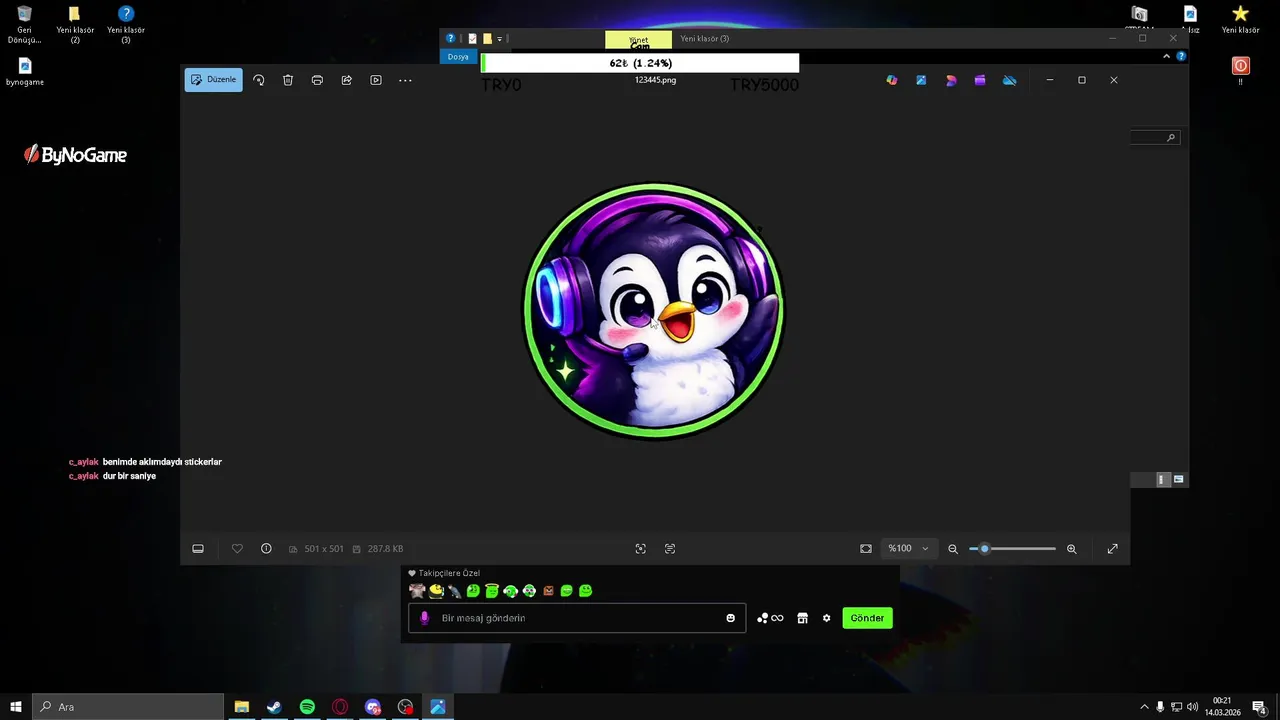Image resolution: width=1280 pixels, height=720 pixels.
Task: Open the %100 zoom level dropdown
Action: click(x=908, y=549)
